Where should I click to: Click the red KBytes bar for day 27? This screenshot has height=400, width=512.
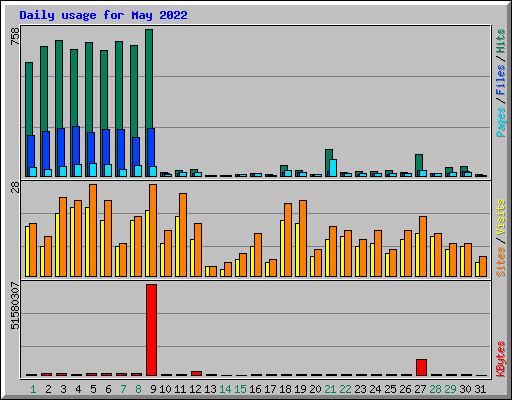[421, 367]
